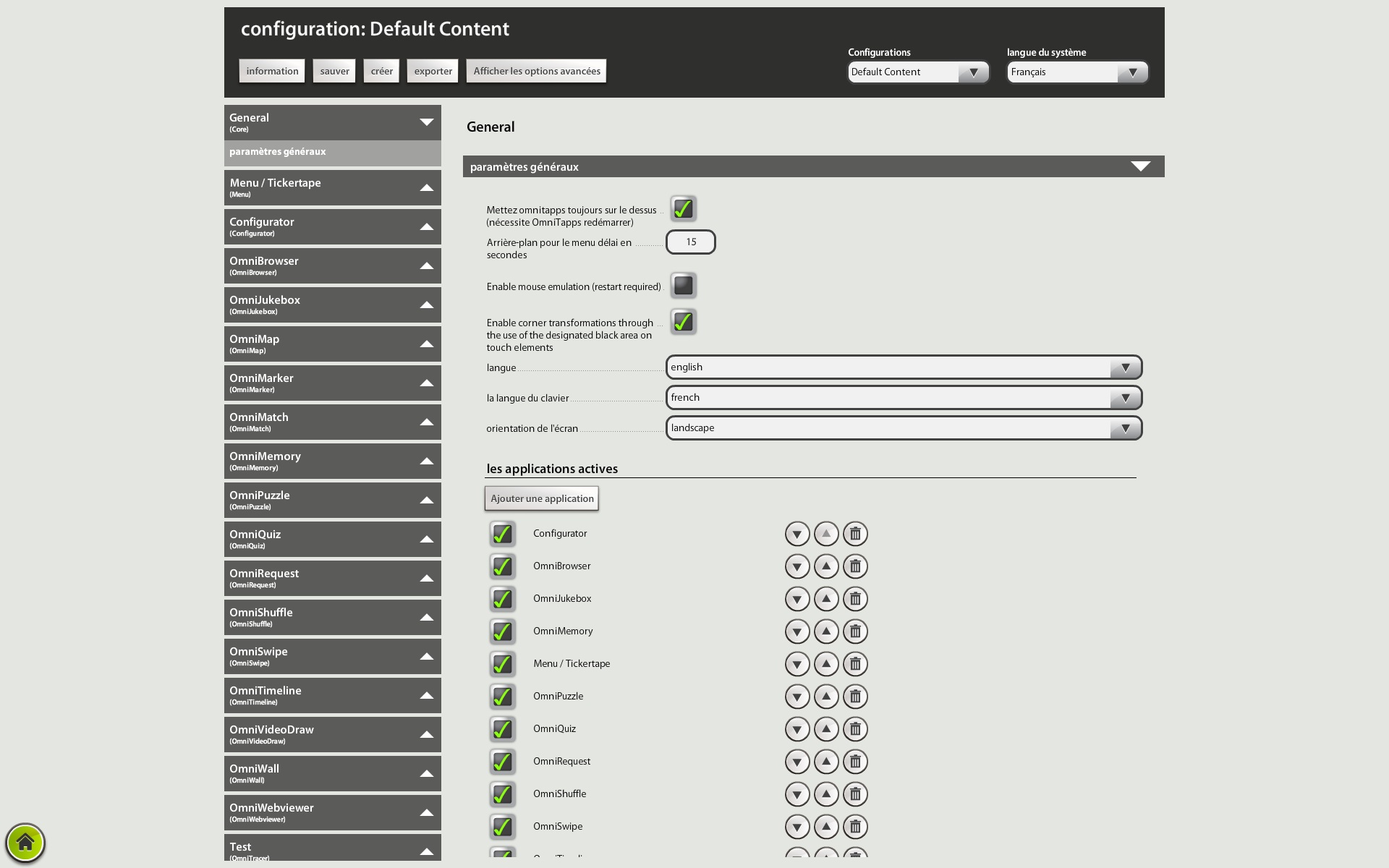Image resolution: width=1389 pixels, height=868 pixels.
Task: Toggle 'omnitapps toujours sur le dessus' checkbox
Action: pyautogui.click(x=683, y=209)
